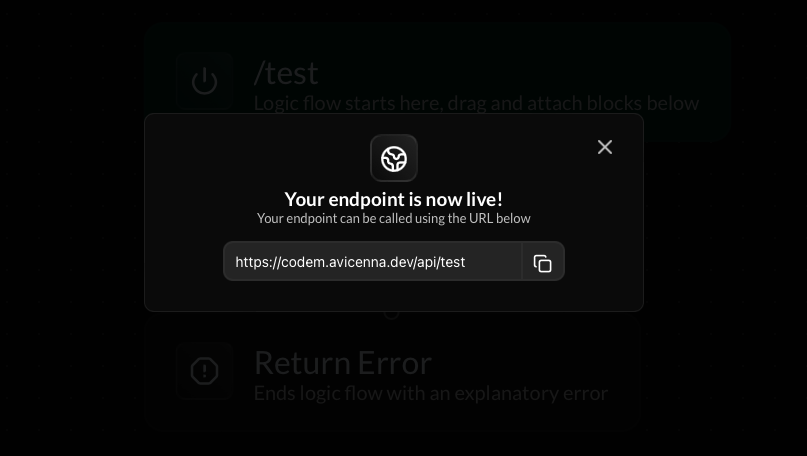Click the word "live!" in the heading
The height and width of the screenshot is (456, 807).
(484, 199)
